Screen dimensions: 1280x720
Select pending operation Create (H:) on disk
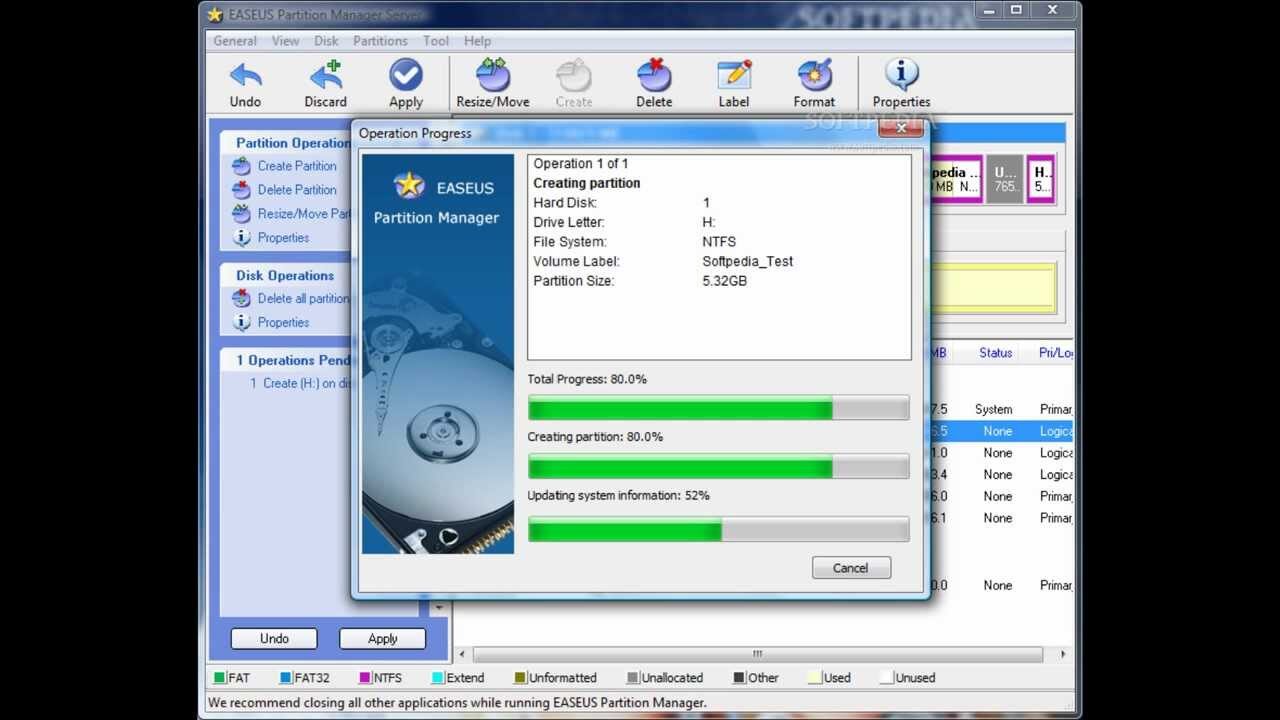[300, 383]
